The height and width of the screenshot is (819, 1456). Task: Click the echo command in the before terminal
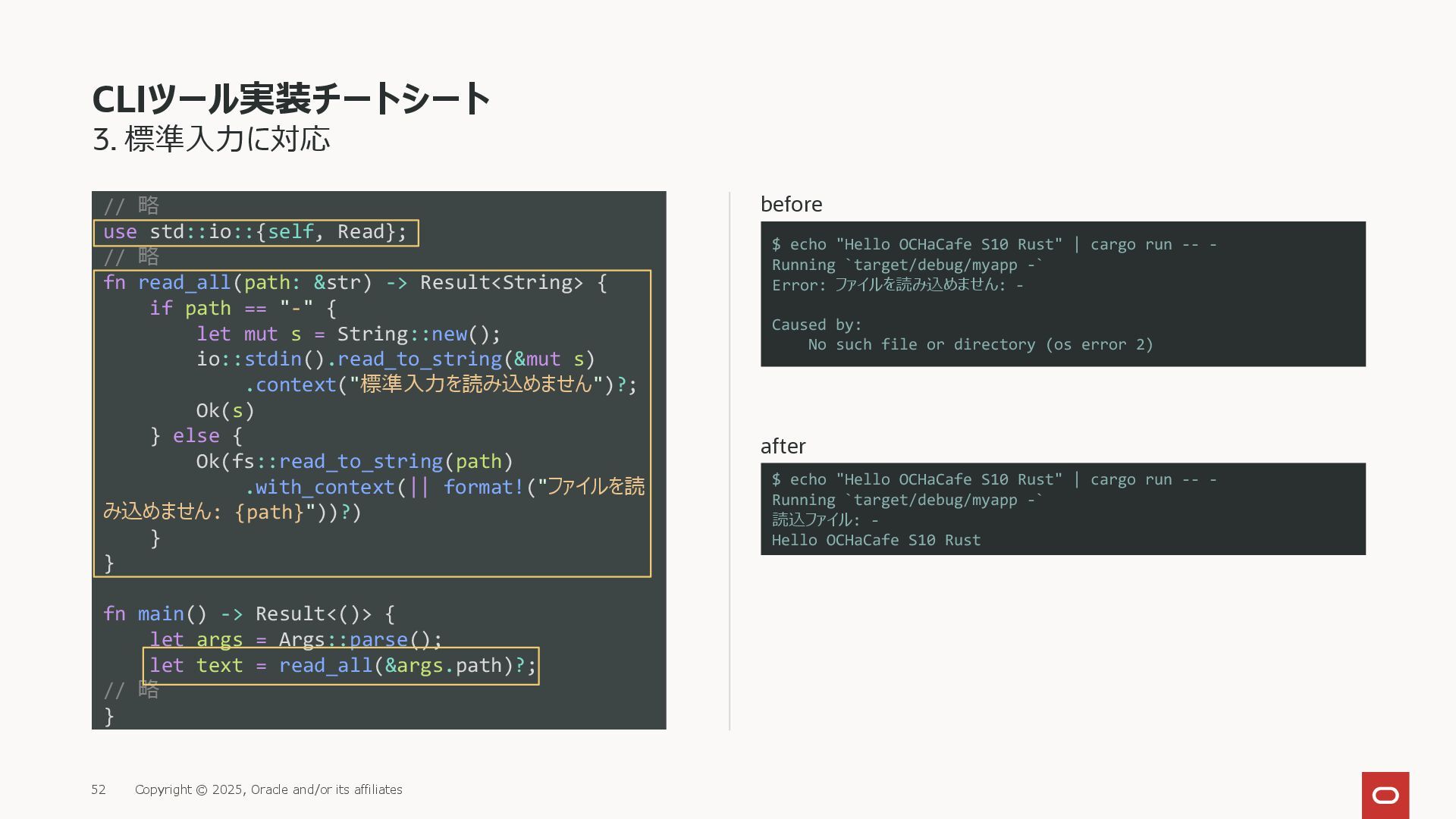(x=994, y=244)
